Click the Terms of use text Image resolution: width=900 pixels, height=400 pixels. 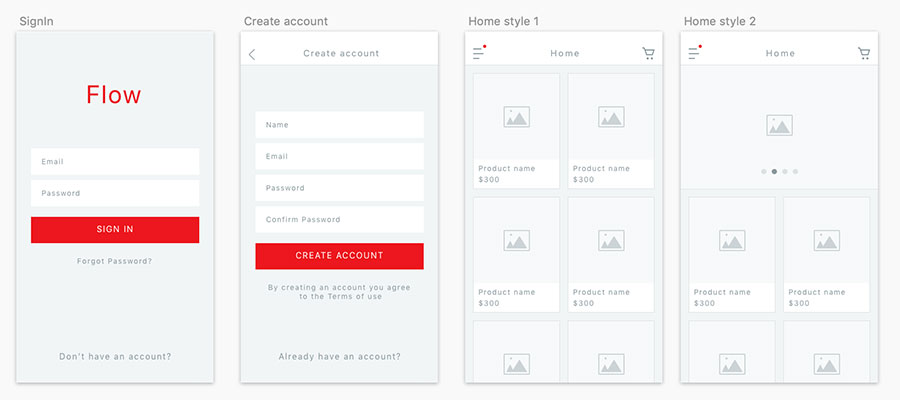point(355,297)
